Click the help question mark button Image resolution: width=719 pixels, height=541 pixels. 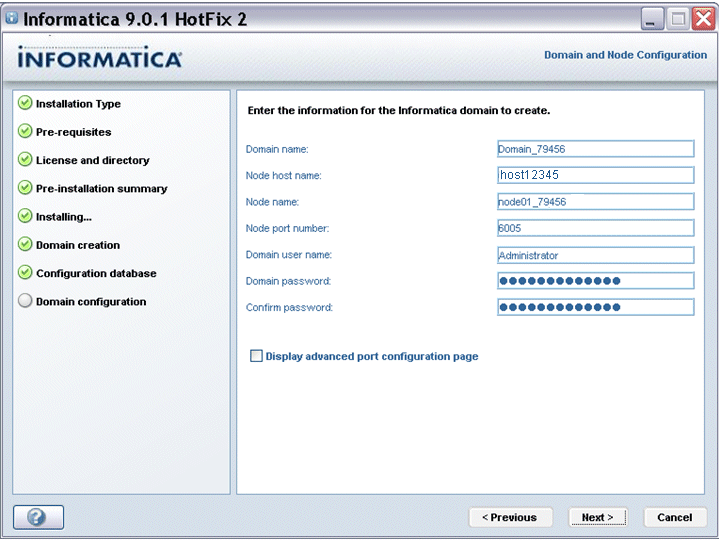click(x=38, y=517)
